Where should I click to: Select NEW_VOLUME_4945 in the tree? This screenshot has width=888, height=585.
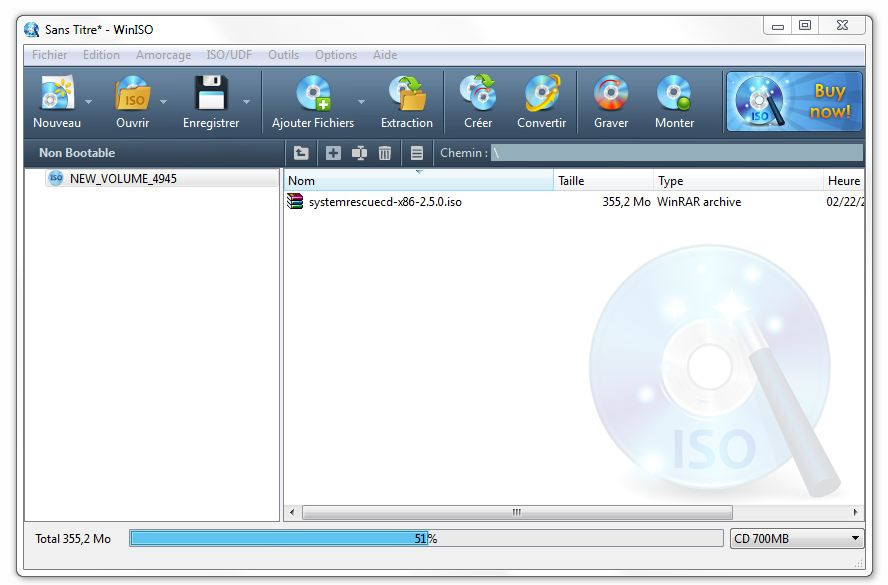click(x=123, y=179)
